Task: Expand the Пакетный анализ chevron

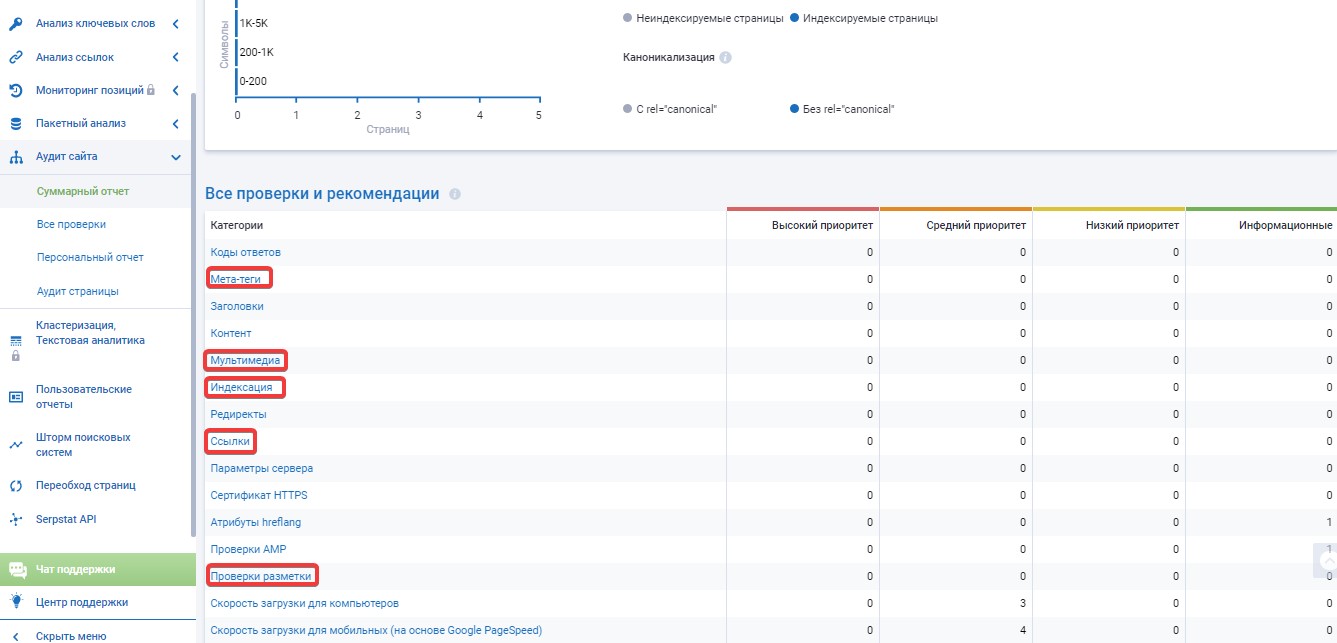Action: (x=175, y=124)
